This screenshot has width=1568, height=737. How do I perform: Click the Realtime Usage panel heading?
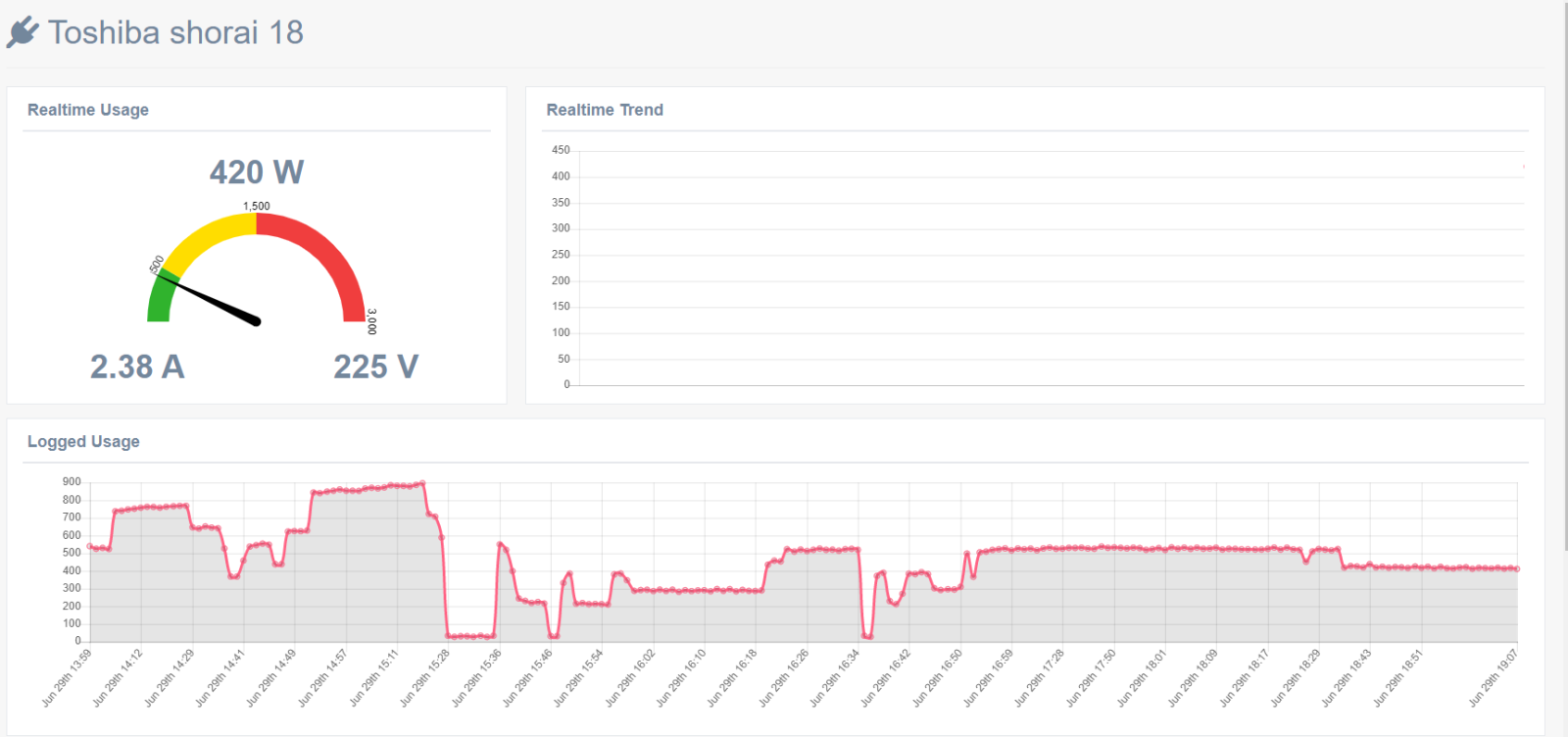pyautogui.click(x=88, y=110)
